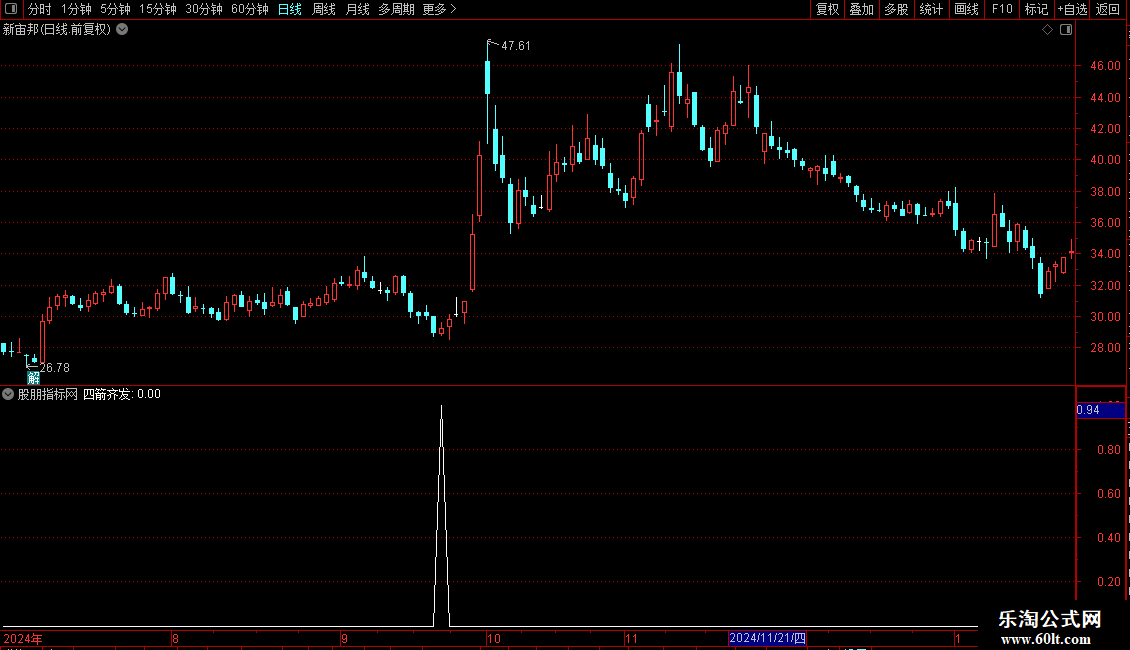Toggle the left side panel icon
The width and height of the screenshot is (1130, 650).
(x=11, y=9)
